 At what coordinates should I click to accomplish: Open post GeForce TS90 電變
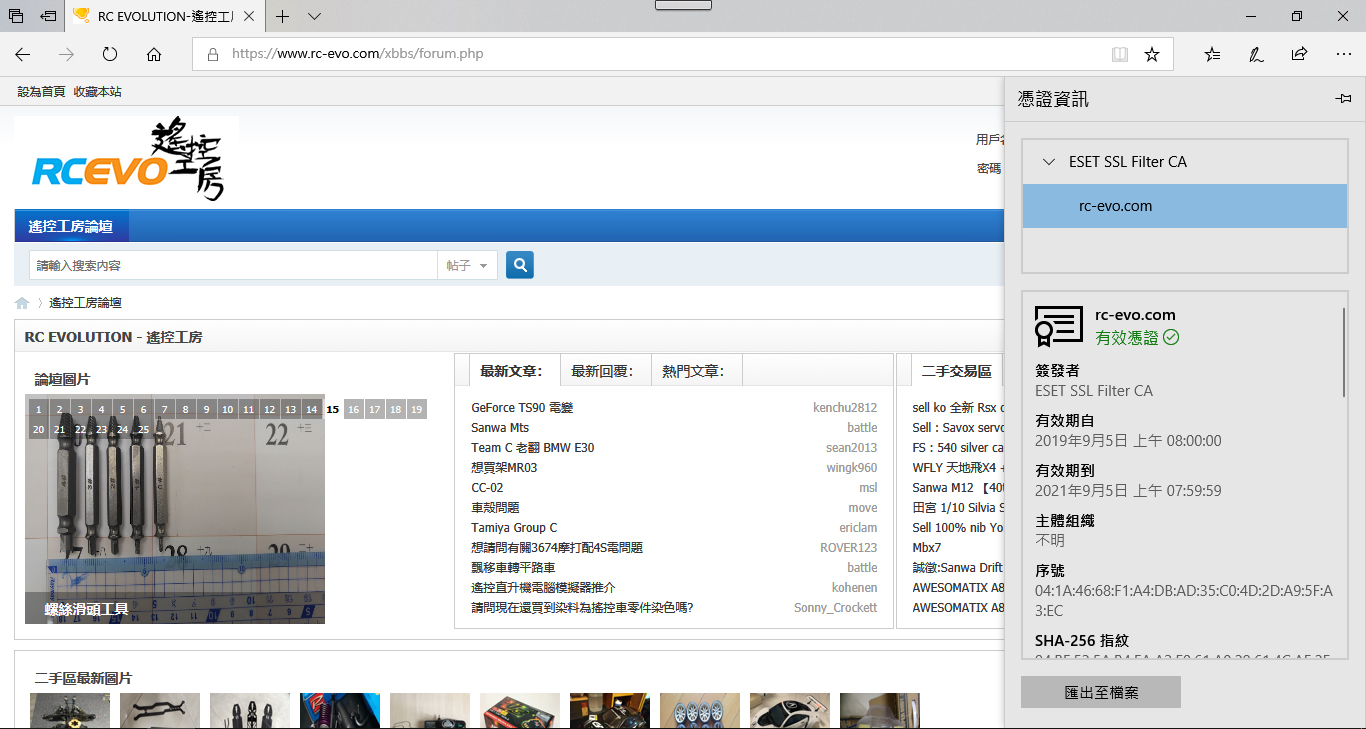pyautogui.click(x=522, y=408)
